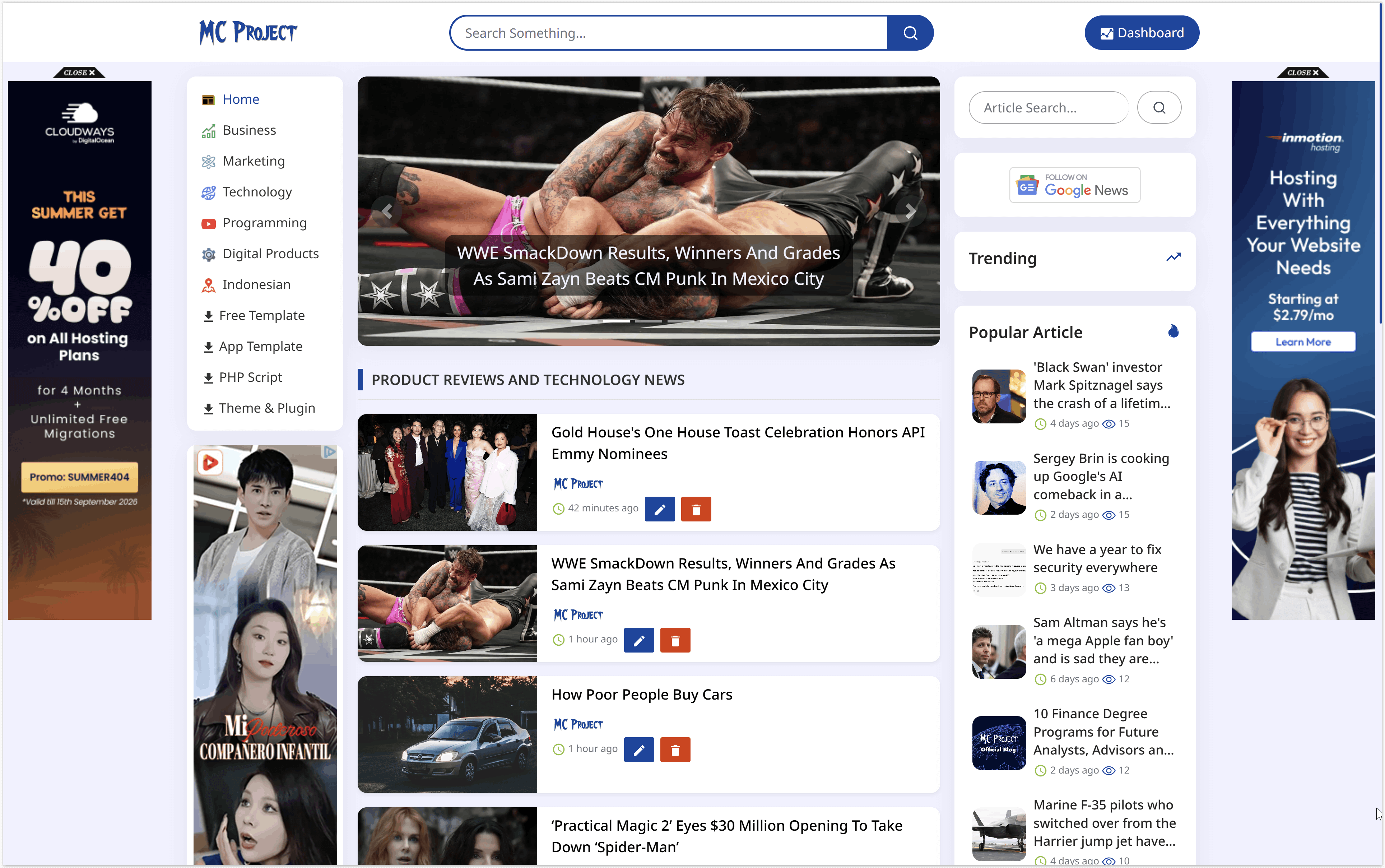This screenshot has width=1385, height=868.
Task: Follow on Google News badge
Action: [1074, 185]
